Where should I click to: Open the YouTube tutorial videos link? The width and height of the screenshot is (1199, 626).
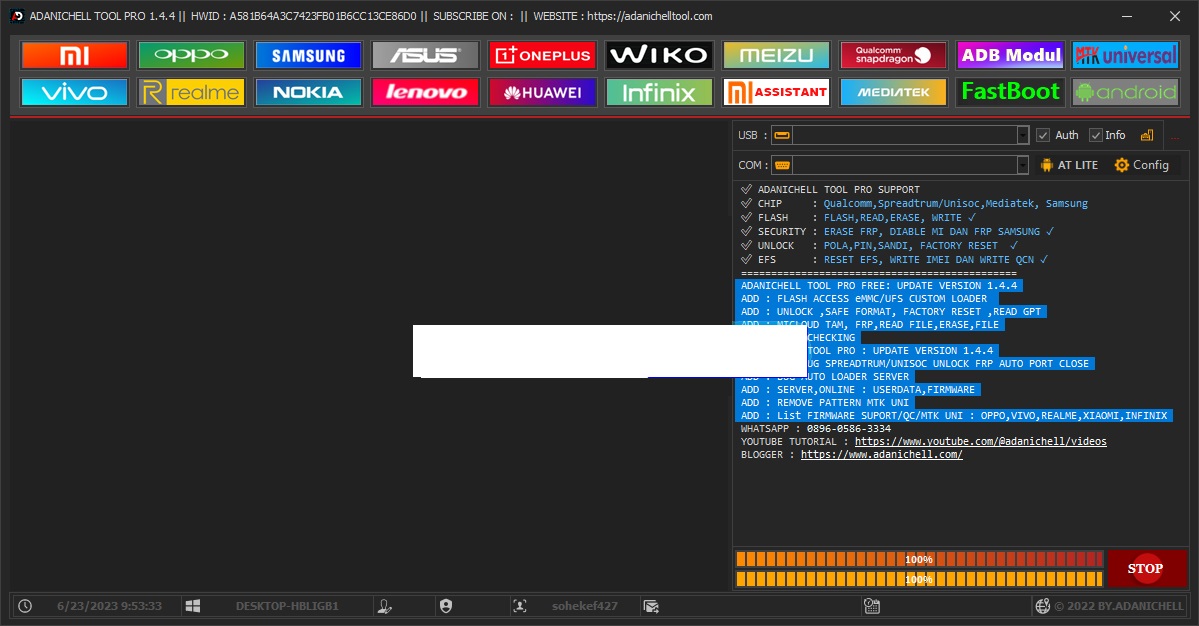click(980, 442)
